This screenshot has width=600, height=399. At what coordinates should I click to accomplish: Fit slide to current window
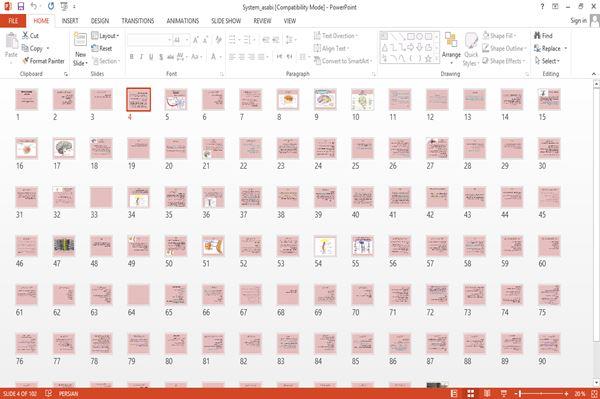(594, 394)
